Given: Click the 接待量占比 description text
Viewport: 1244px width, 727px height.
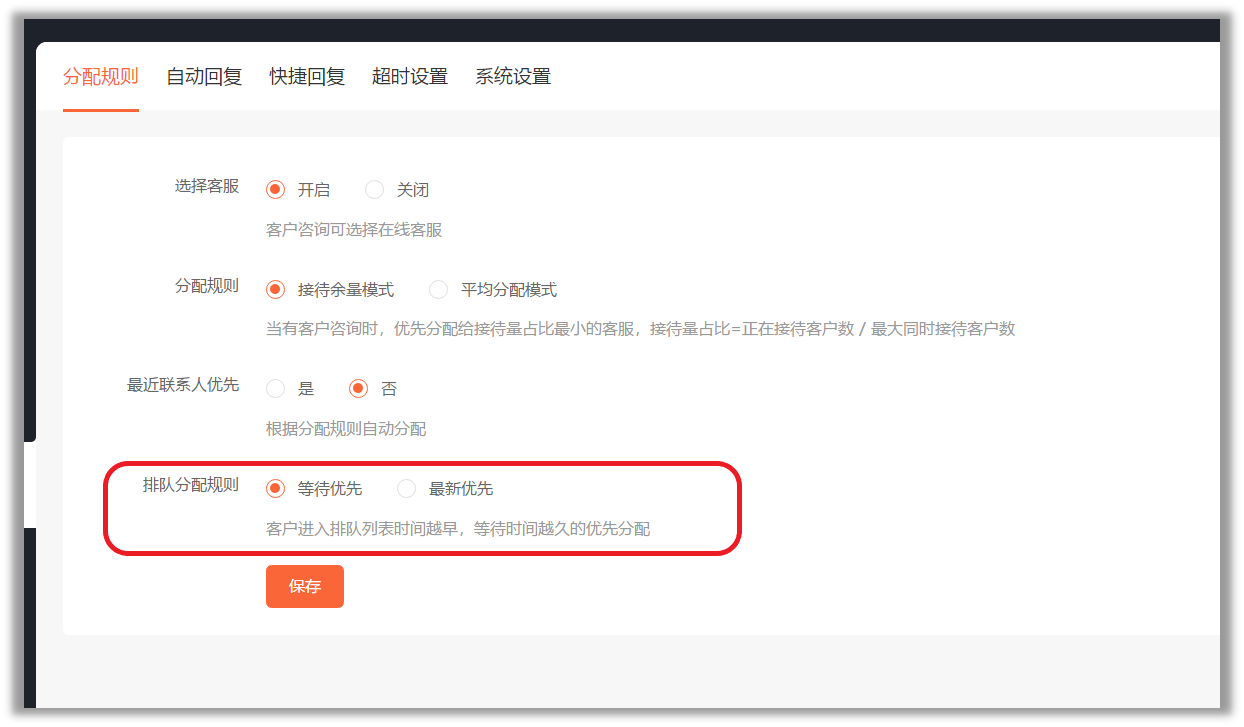Looking at the screenshot, I should tap(641, 329).
